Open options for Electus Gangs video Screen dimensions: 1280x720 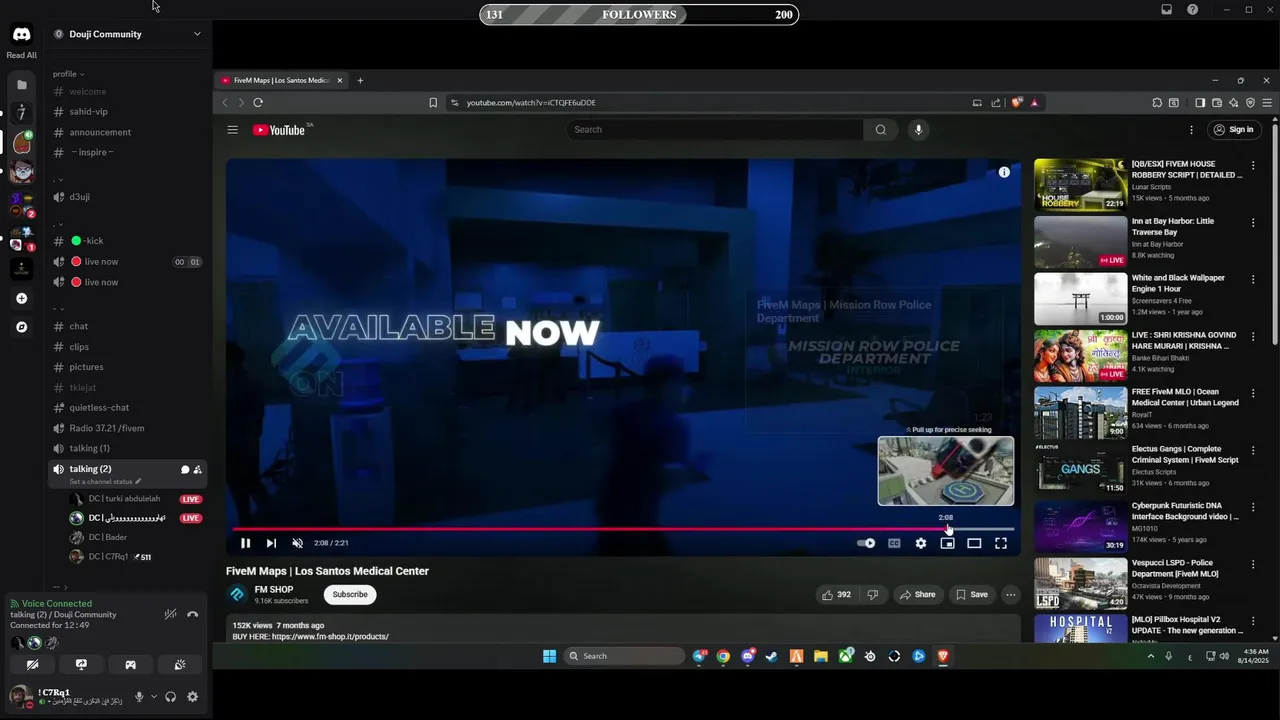[x=1253, y=450]
